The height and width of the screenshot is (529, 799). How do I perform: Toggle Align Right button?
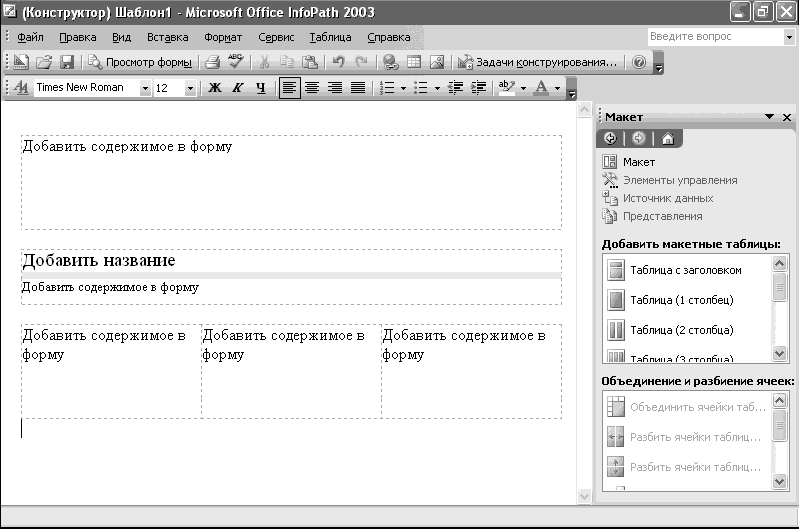click(335, 88)
